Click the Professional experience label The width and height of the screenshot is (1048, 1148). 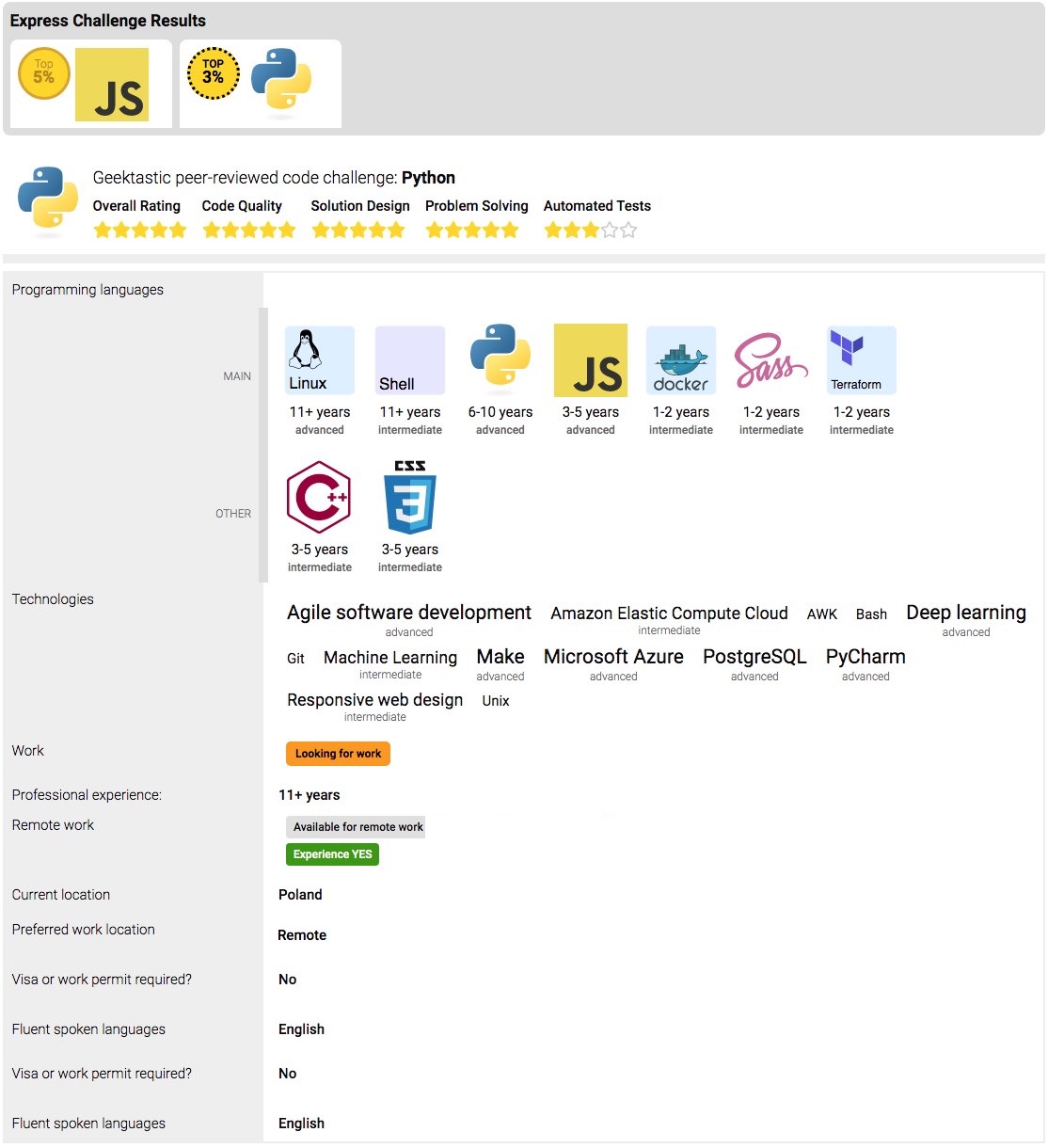click(x=87, y=795)
